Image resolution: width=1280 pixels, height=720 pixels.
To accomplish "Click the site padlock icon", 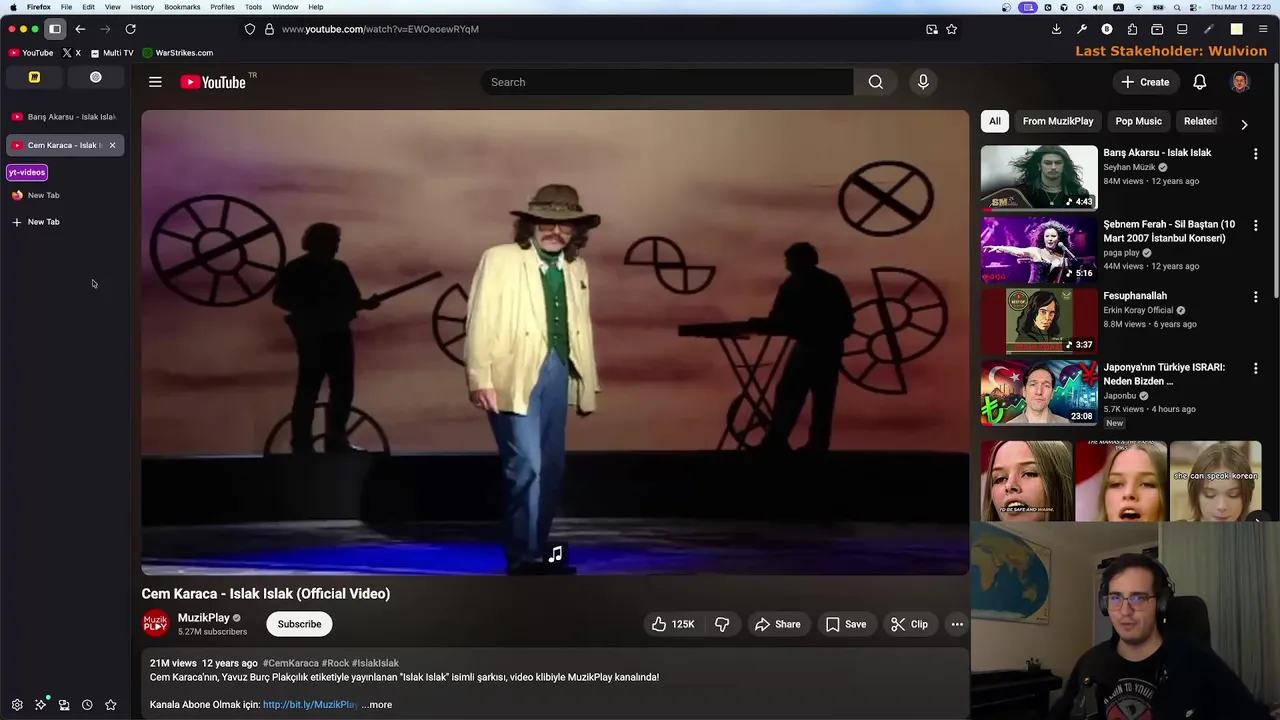I will point(269,29).
